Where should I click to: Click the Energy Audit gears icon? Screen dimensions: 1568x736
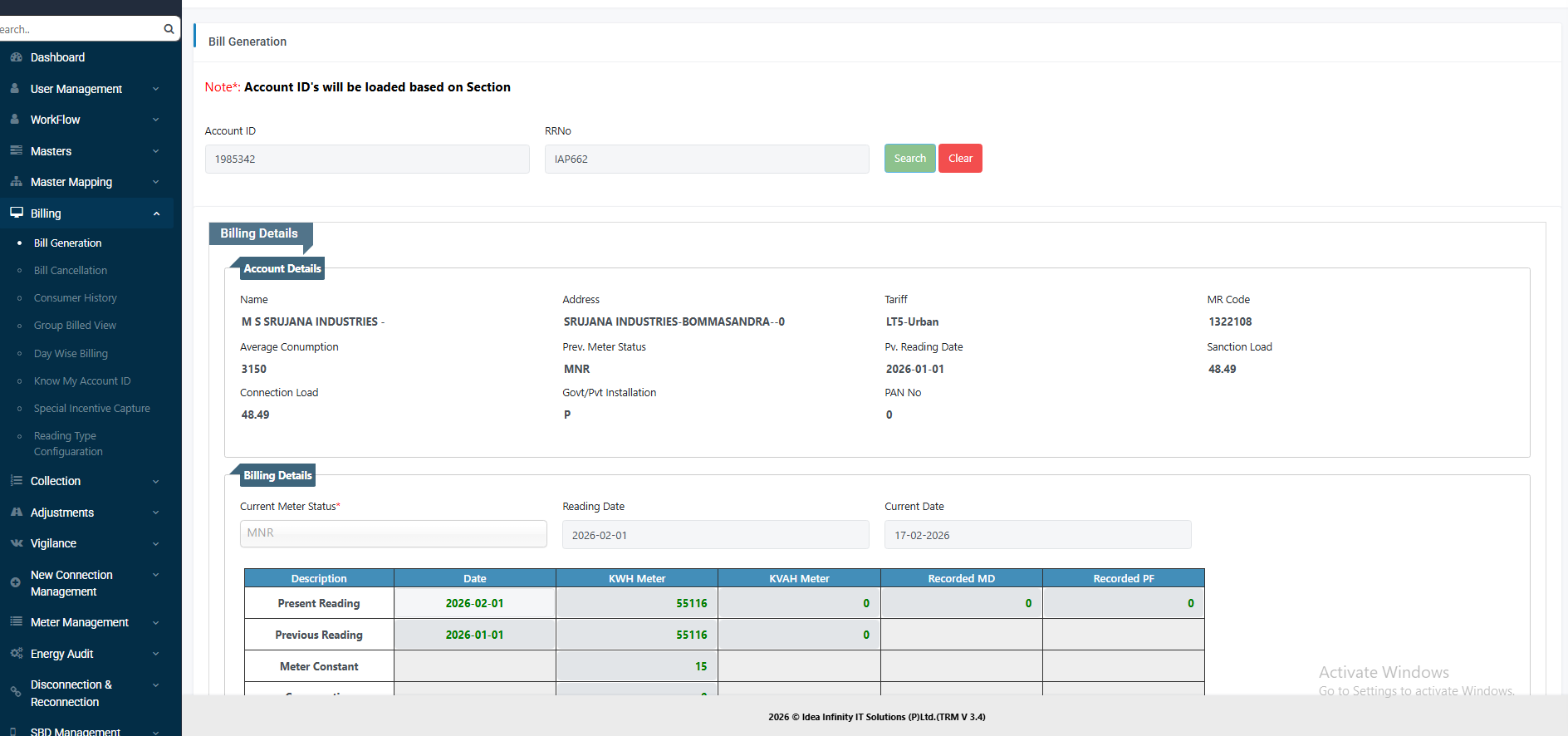[x=16, y=653]
